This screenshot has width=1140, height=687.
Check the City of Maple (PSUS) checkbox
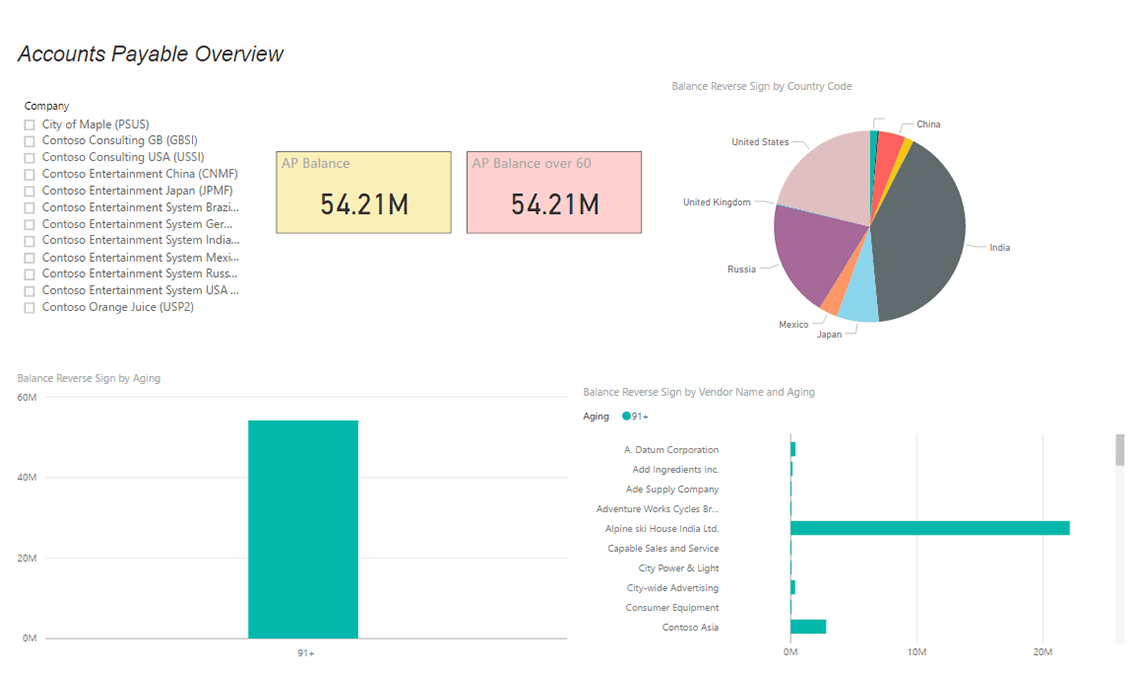coord(29,125)
